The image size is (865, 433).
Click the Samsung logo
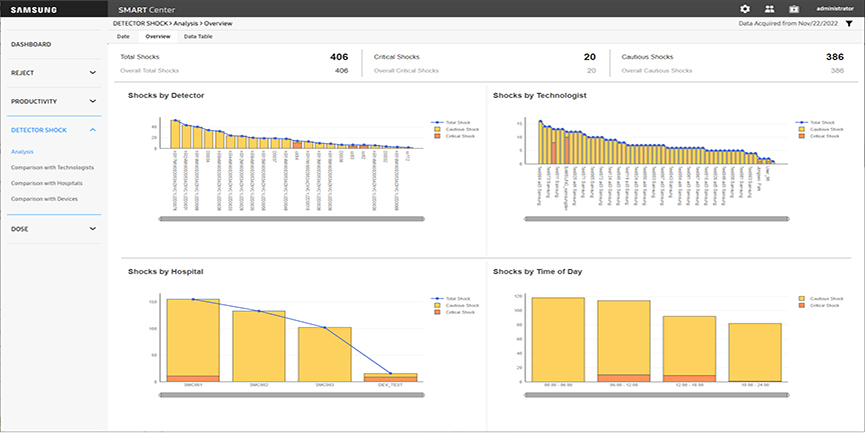34,8
